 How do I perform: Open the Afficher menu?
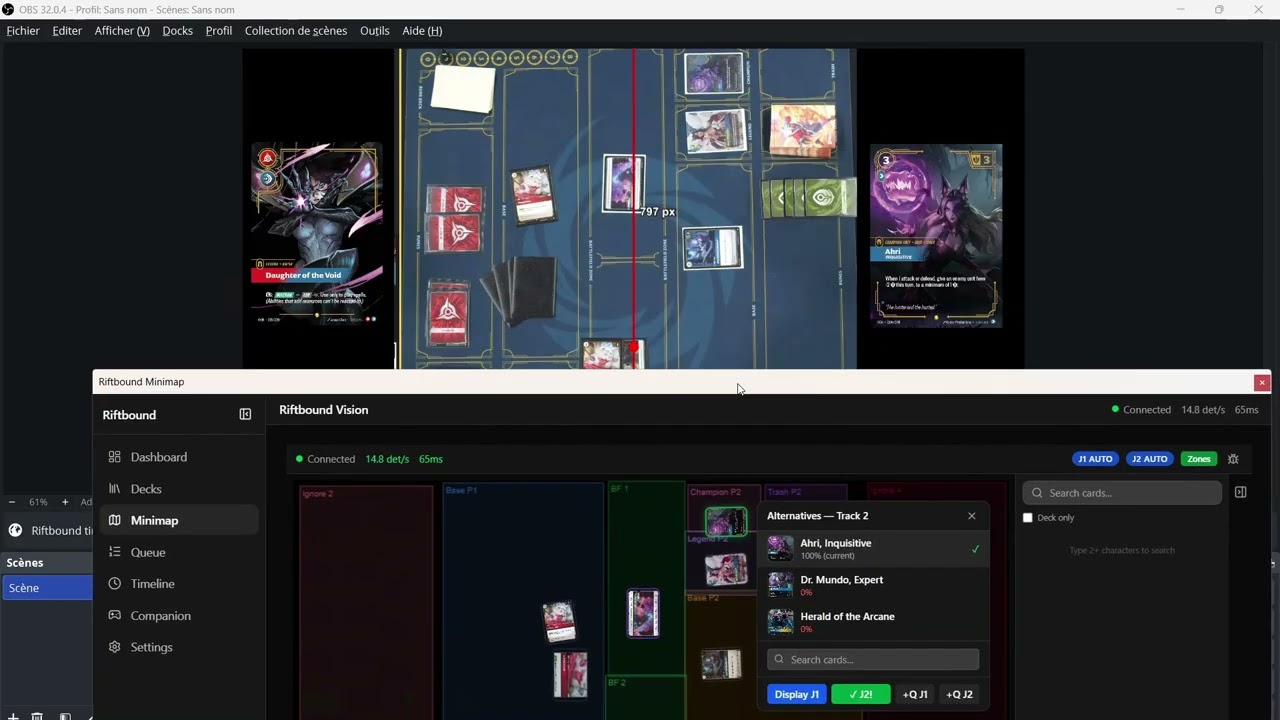click(x=122, y=31)
